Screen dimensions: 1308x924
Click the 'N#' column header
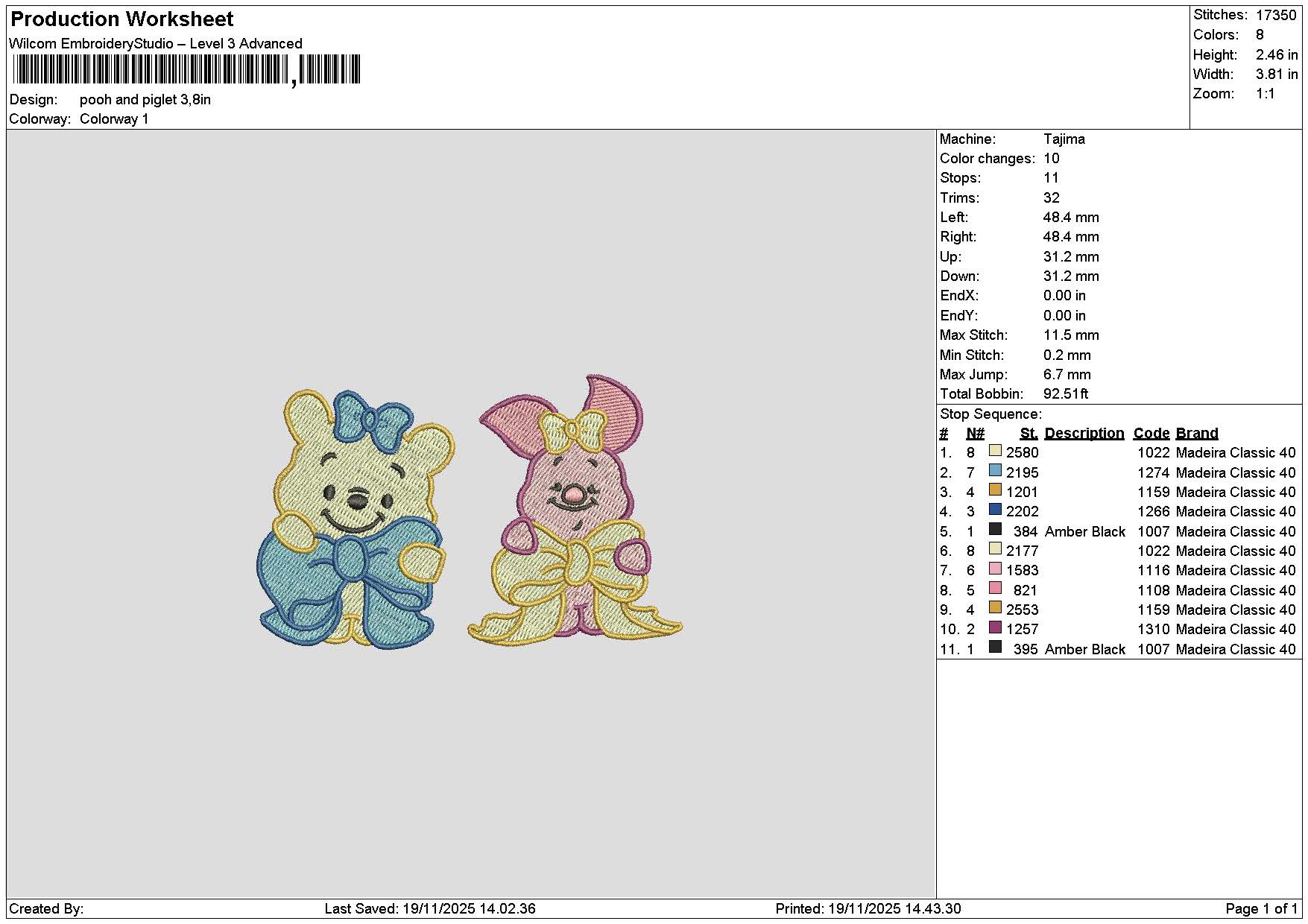[x=975, y=434]
